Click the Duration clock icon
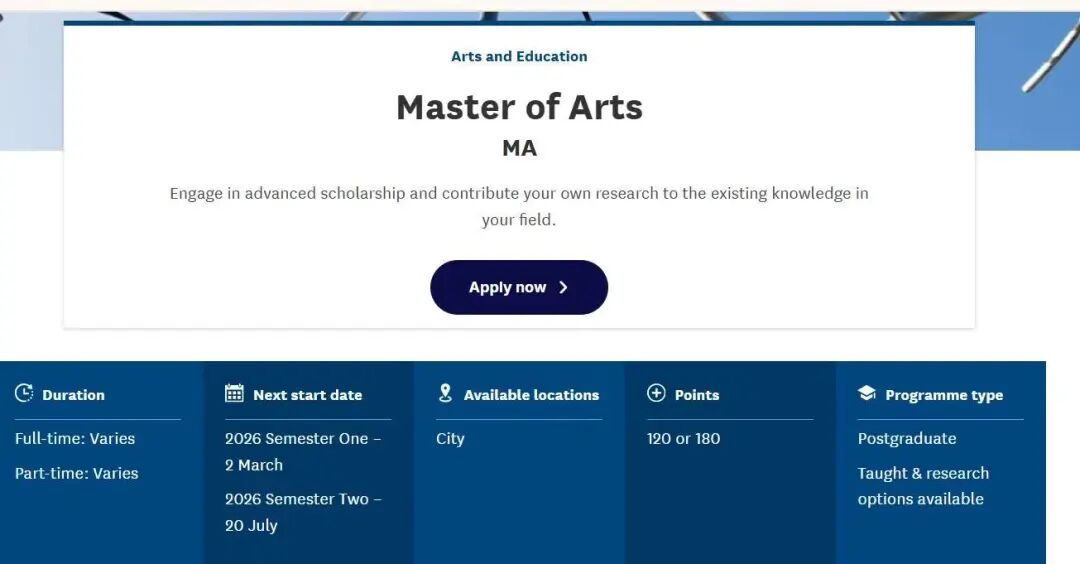 point(24,394)
